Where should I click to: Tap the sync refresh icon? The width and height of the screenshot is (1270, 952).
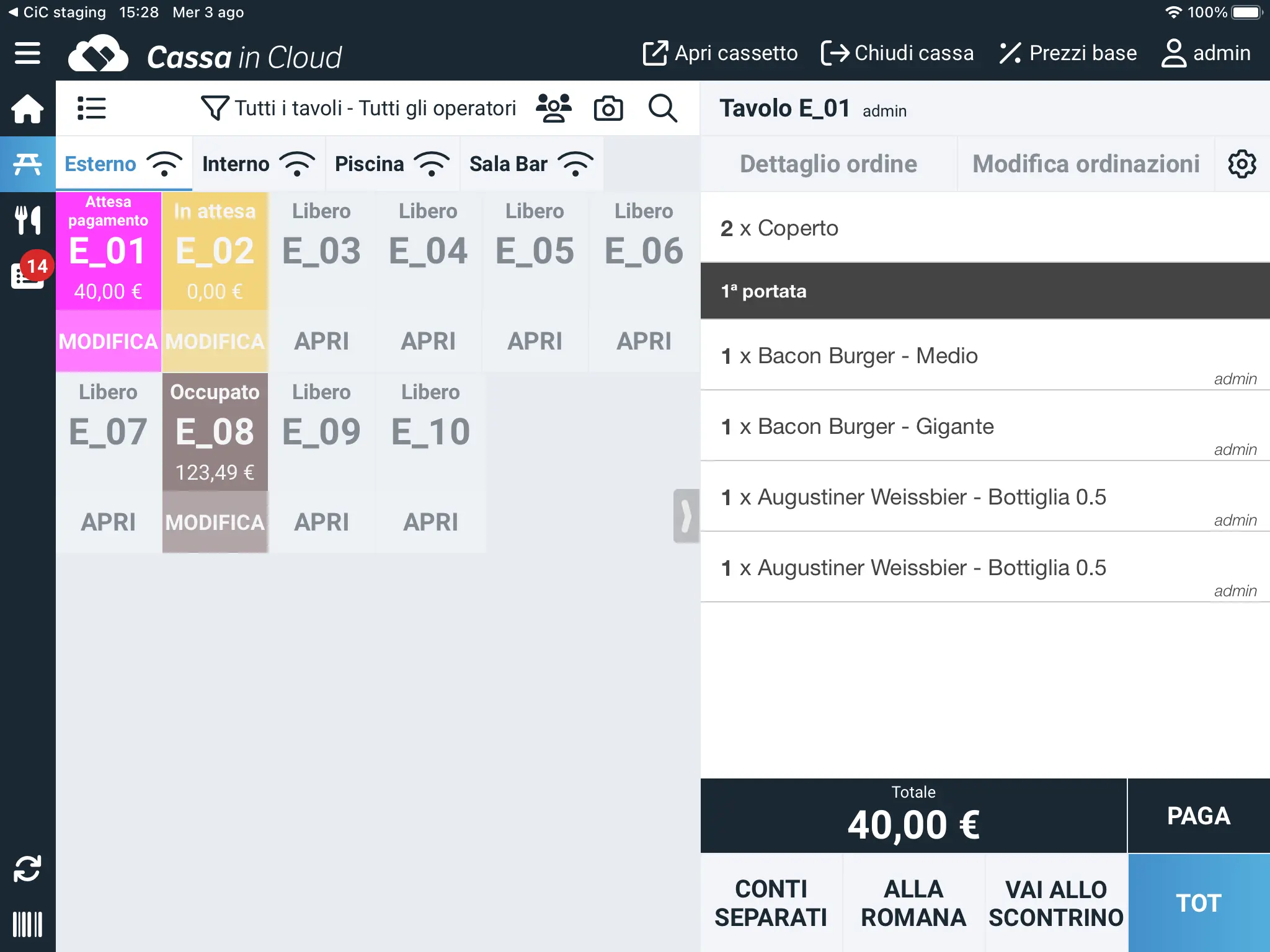coord(27,868)
